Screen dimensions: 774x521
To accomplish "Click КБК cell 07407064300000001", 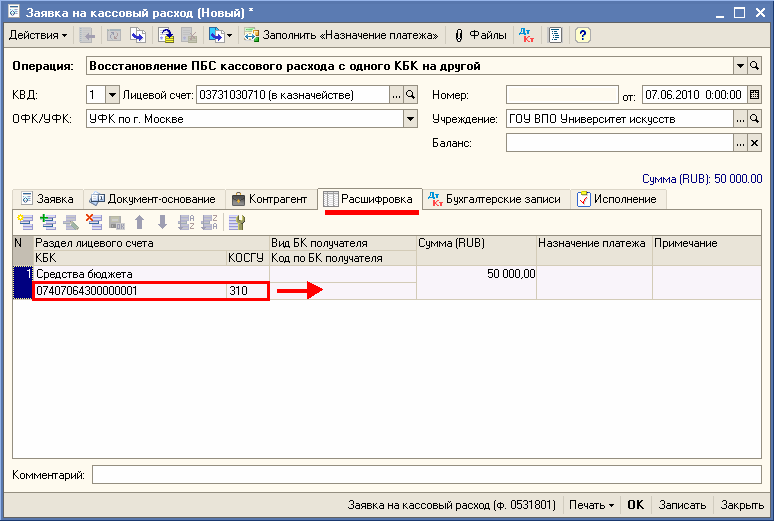I will pyautogui.click(x=130, y=291).
